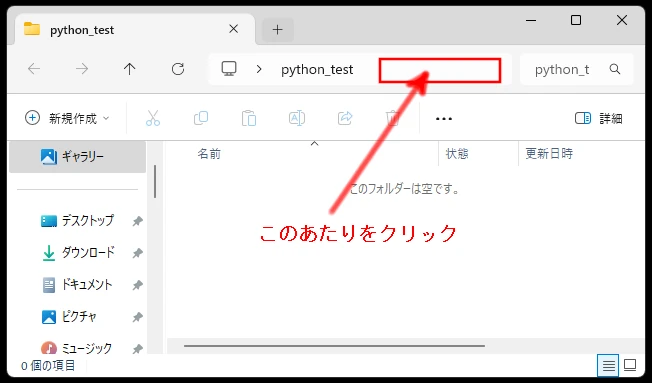Click the Rename icon in toolbar
652x383 pixels.
[x=297, y=119]
